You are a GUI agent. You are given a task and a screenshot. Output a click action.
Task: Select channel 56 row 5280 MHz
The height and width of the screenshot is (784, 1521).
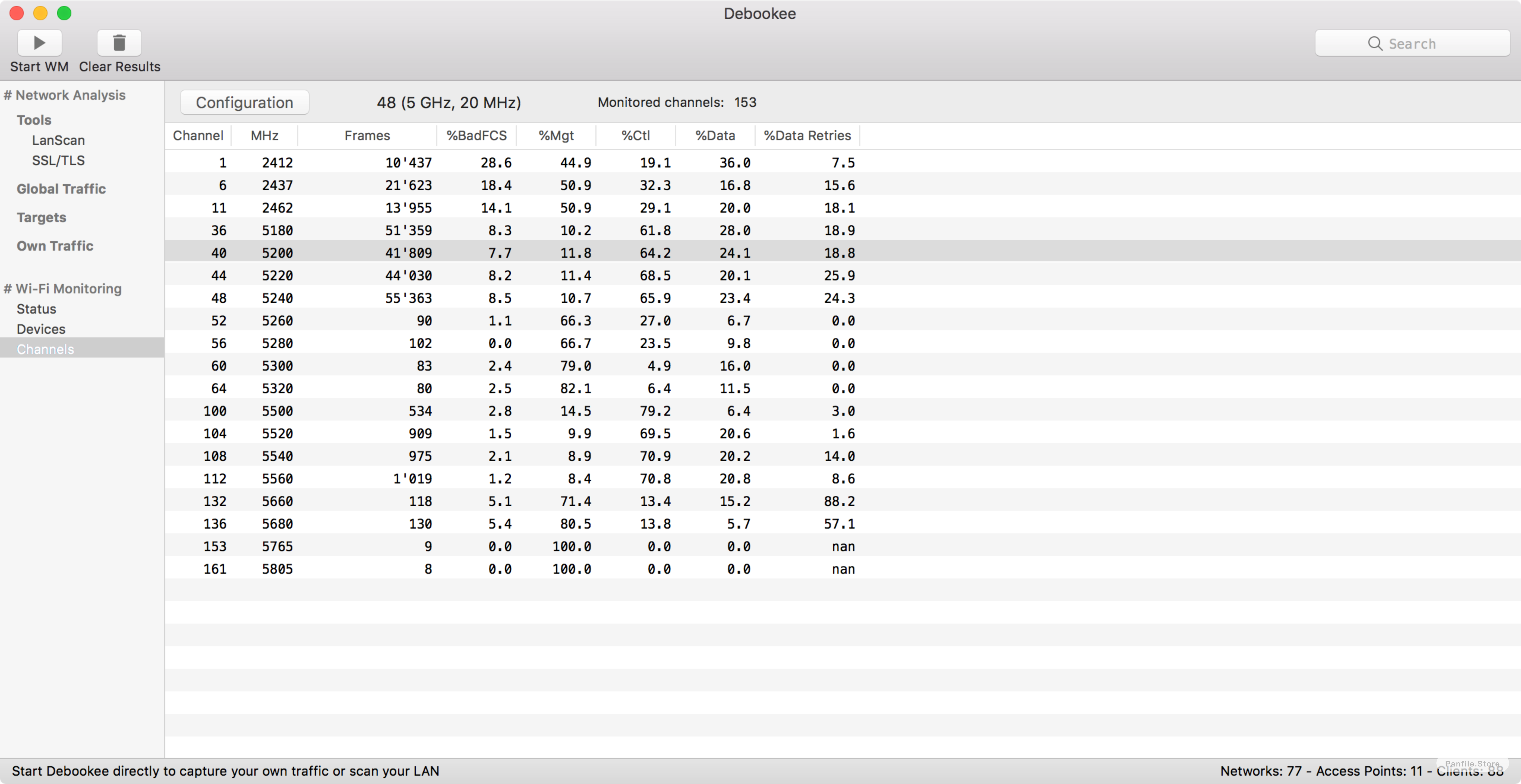point(842,342)
